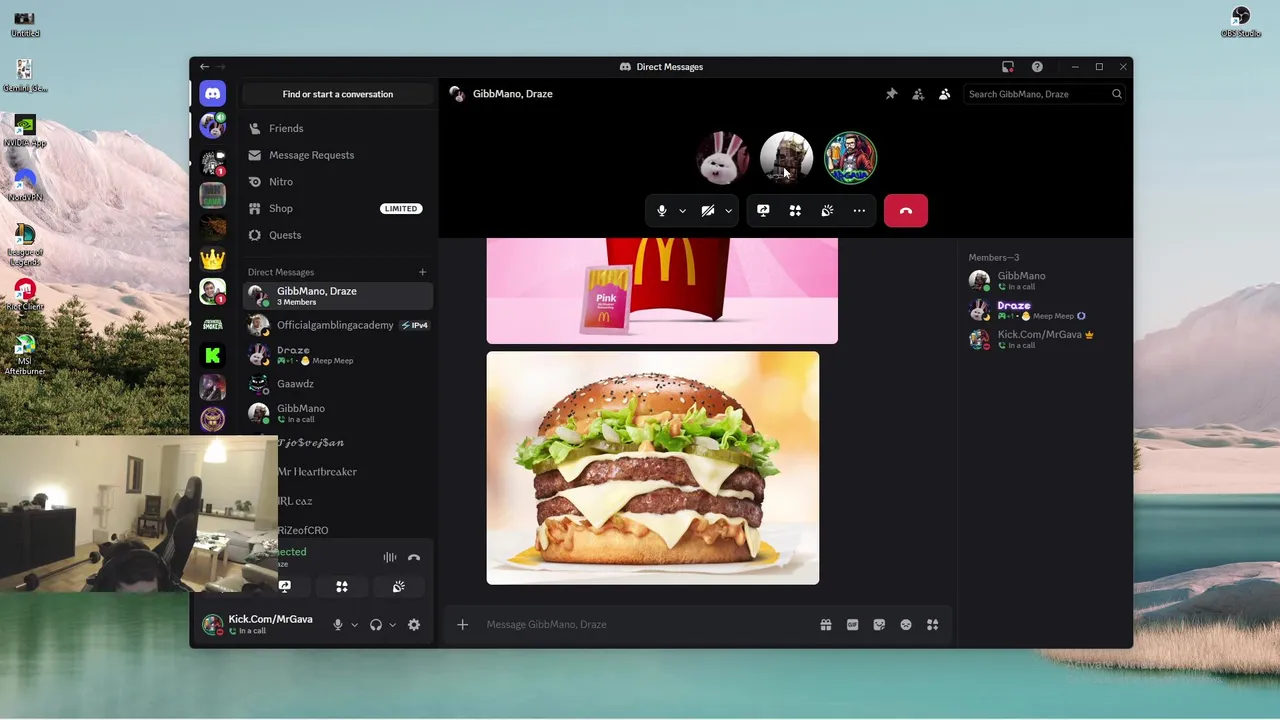Open Discord inbox icon in title bar
Screen dimensions: 1280x720
(x=1008, y=67)
